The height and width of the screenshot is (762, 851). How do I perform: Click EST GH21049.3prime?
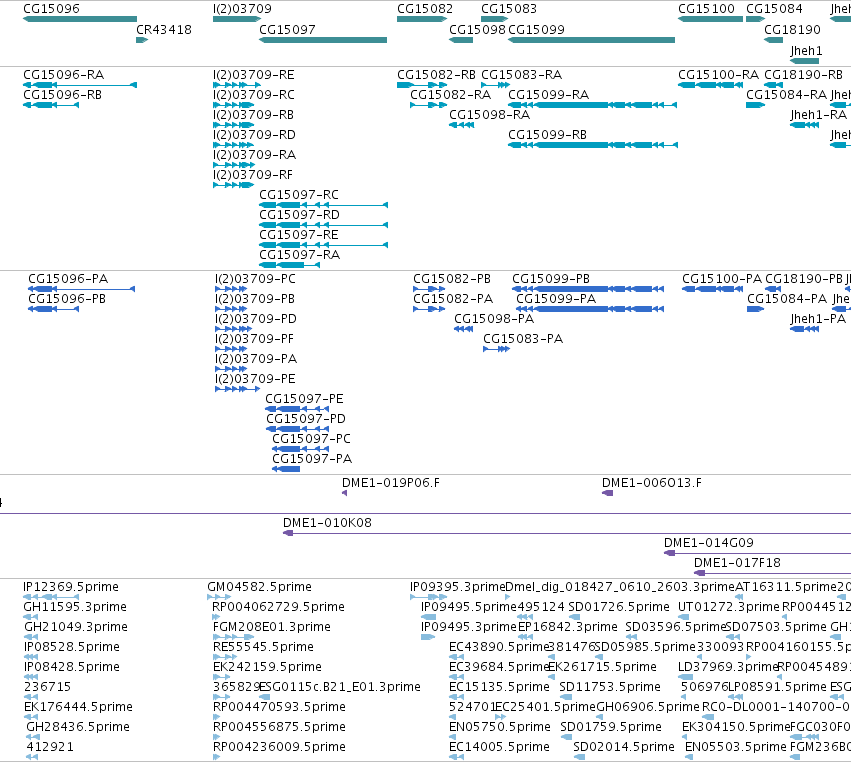(x=76, y=627)
